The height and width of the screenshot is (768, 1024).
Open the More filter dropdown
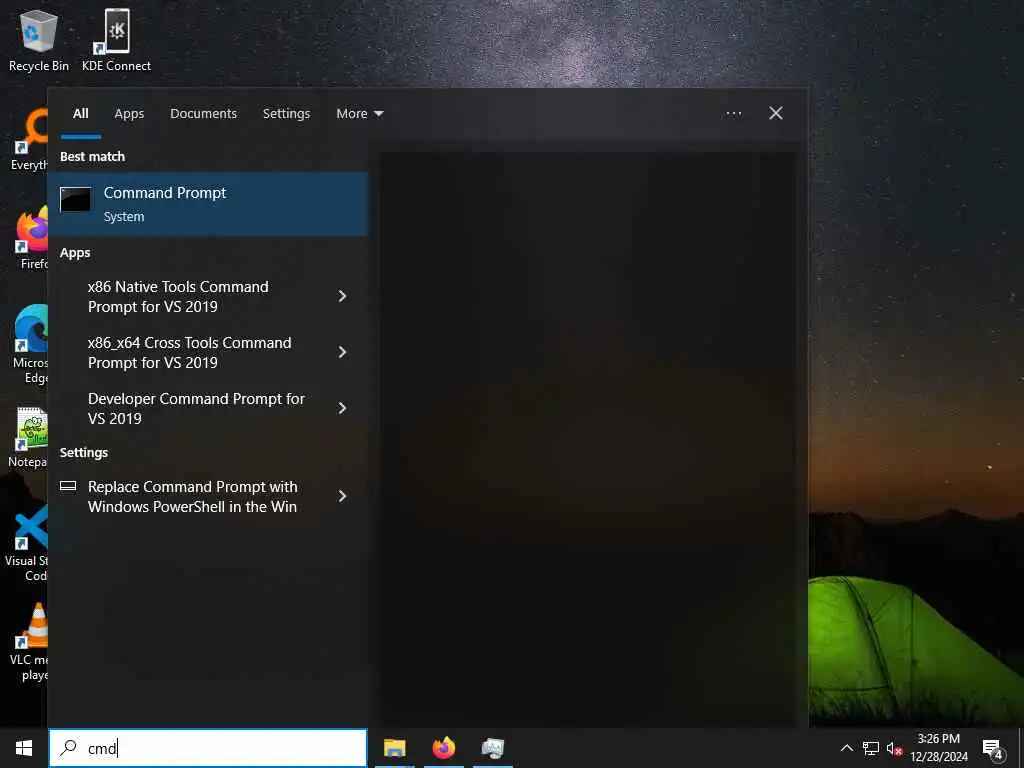(359, 114)
